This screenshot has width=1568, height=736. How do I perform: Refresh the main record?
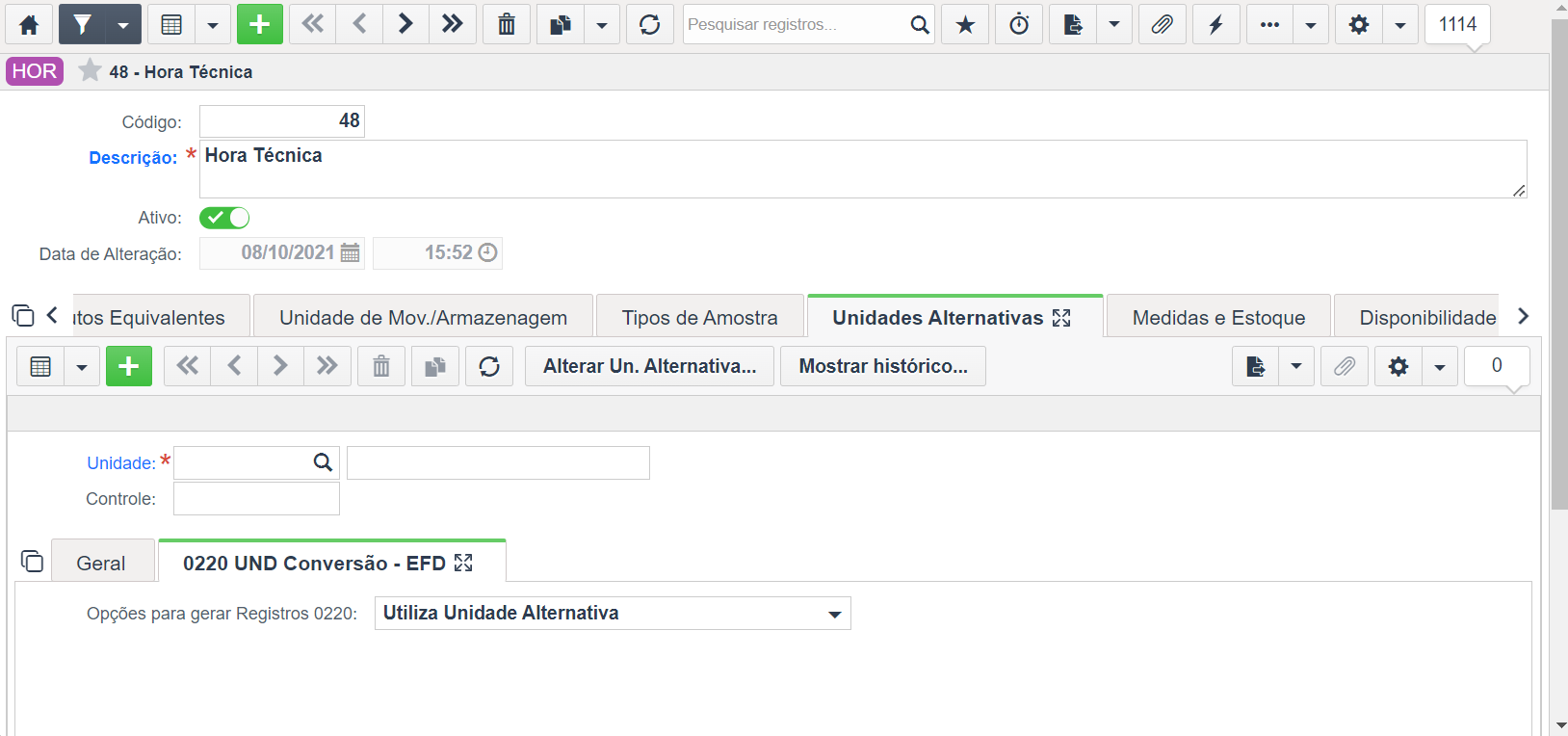pos(650,24)
